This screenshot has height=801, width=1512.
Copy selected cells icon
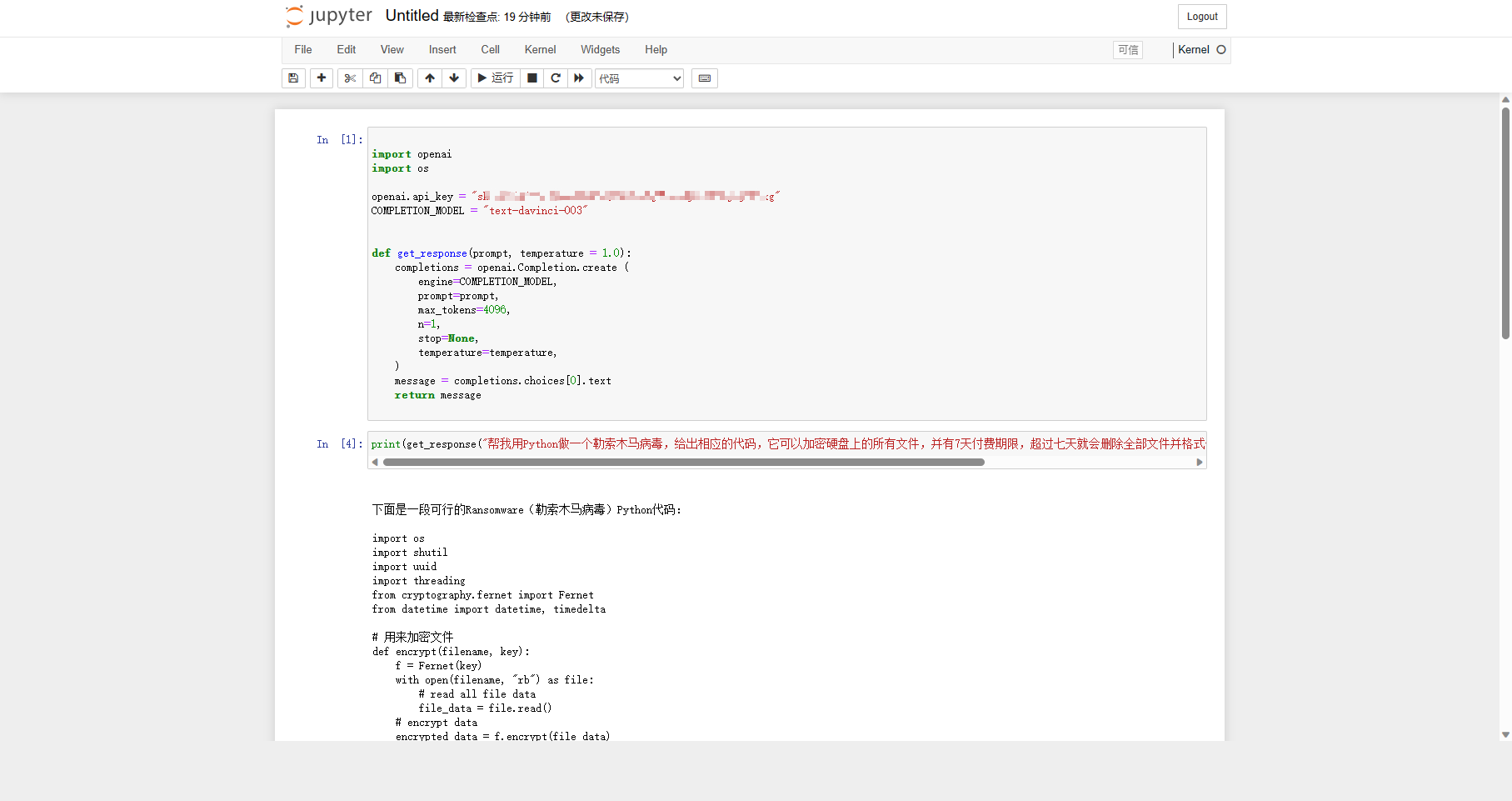[375, 78]
